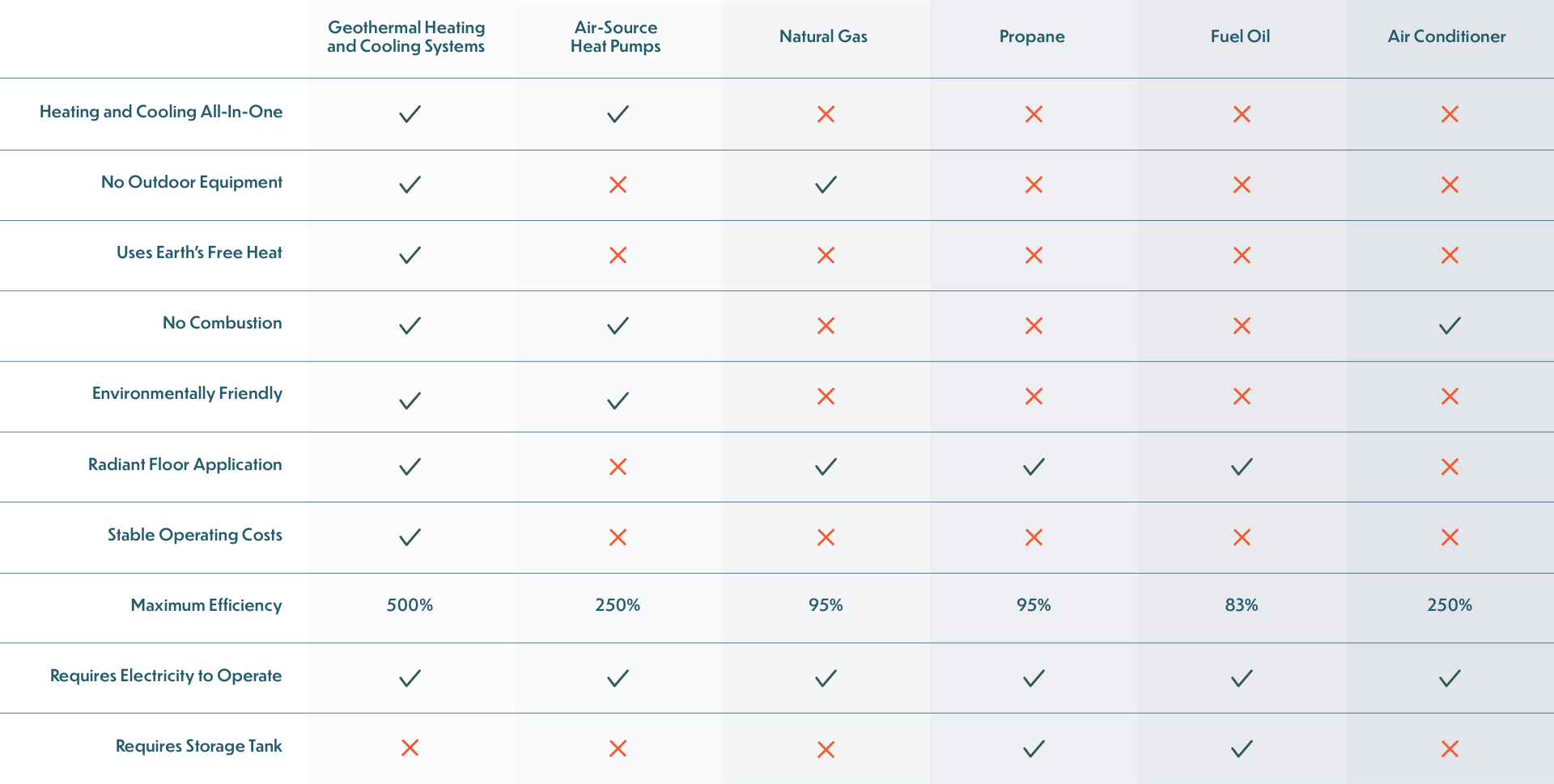Click the Air Conditioner column header
This screenshot has height=784, width=1554.
[1447, 36]
